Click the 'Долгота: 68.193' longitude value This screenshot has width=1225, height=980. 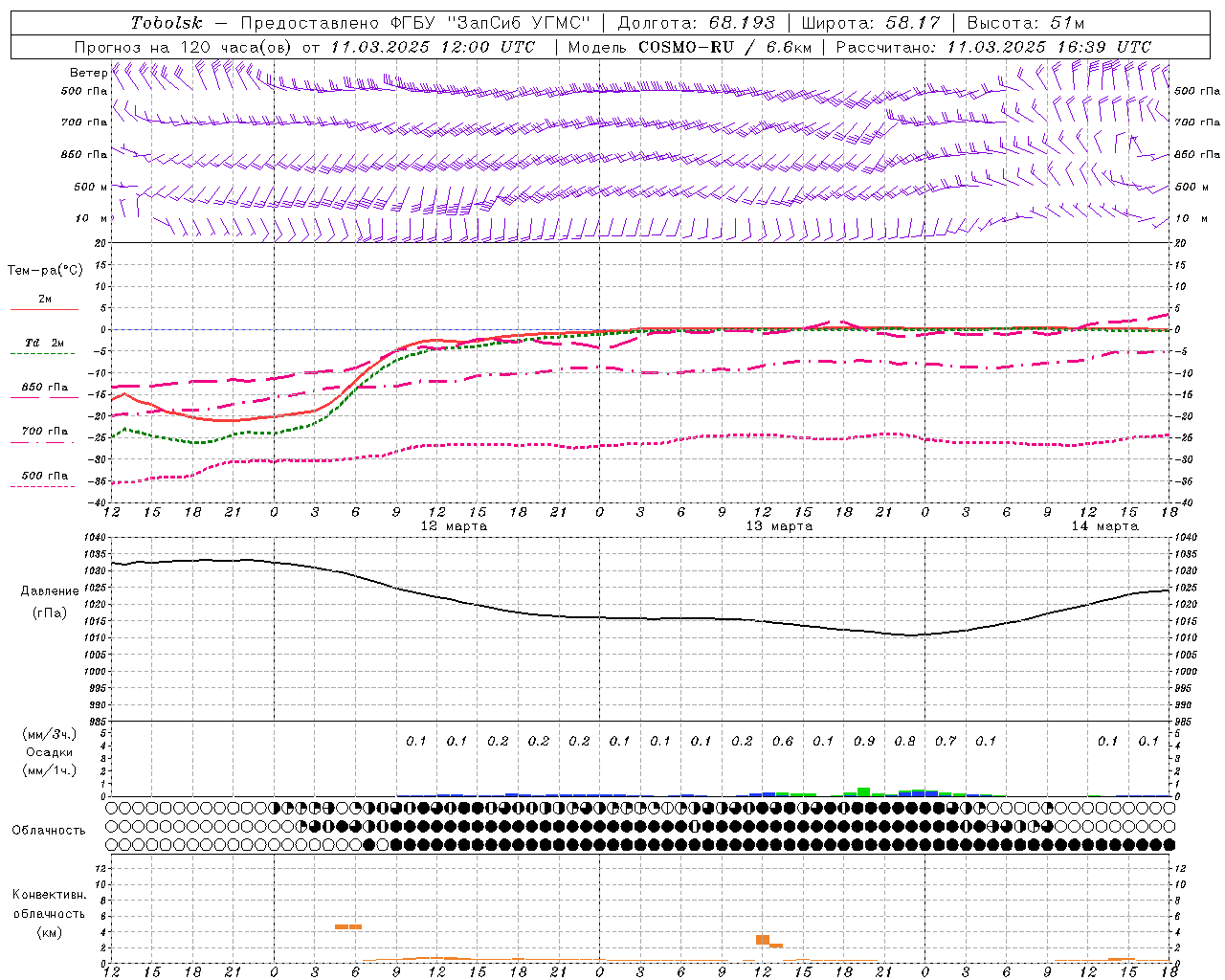click(x=697, y=23)
